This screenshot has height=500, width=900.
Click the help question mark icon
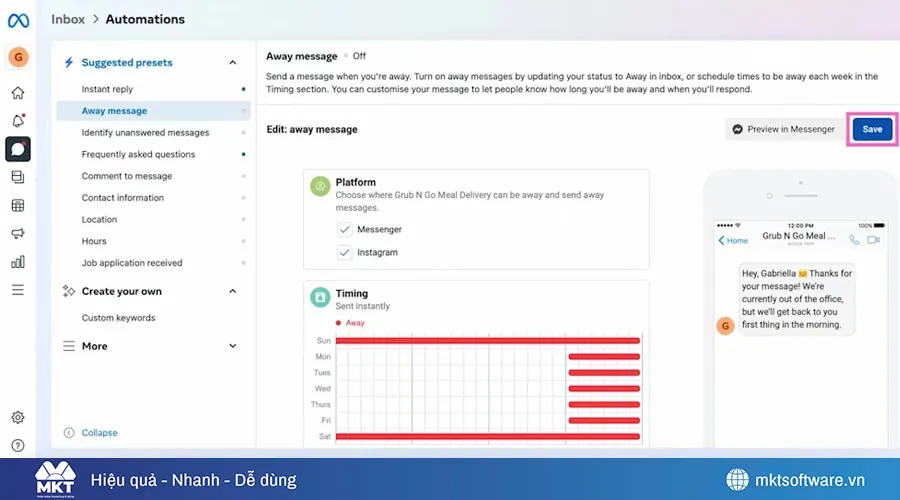[x=17, y=445]
